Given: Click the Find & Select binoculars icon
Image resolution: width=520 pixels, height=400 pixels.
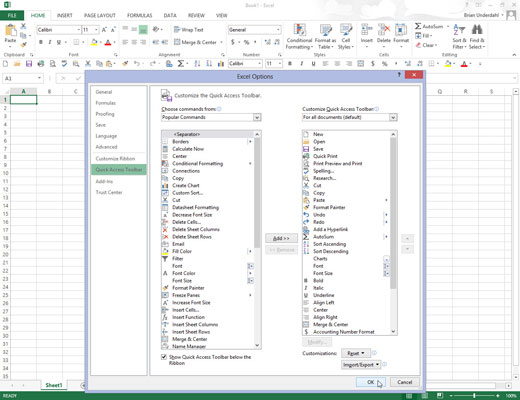Looking at the screenshot, I should click(477, 30).
